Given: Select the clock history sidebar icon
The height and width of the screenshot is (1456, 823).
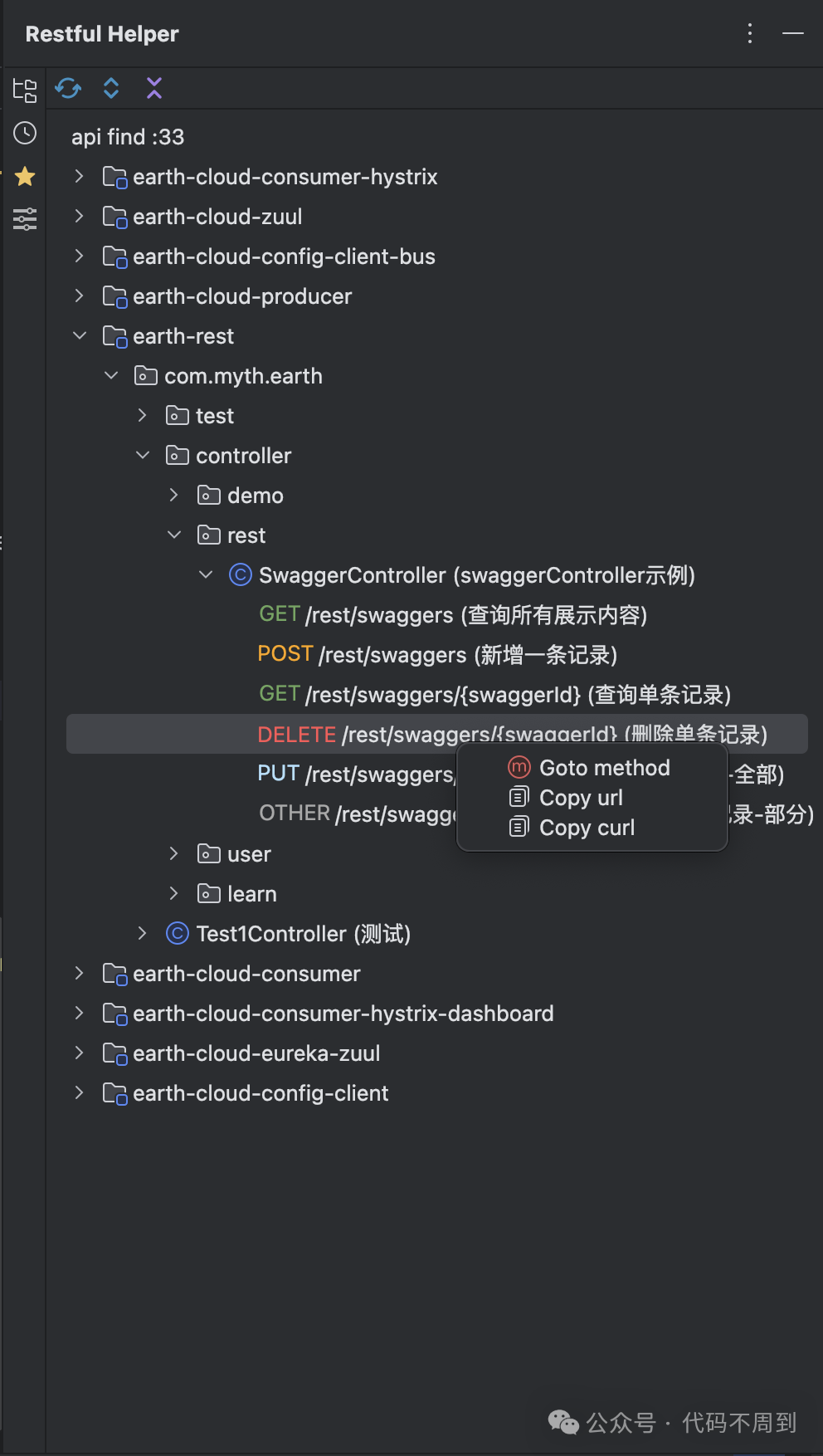Looking at the screenshot, I should [x=25, y=133].
